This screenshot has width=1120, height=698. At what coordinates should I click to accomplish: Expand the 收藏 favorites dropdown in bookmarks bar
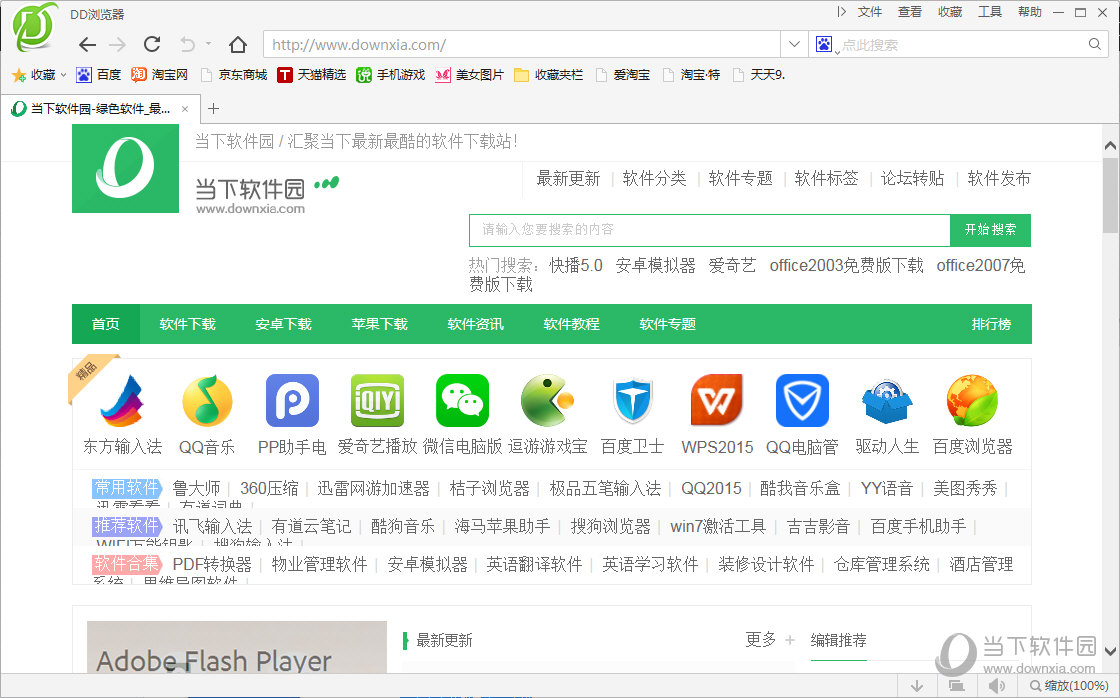coord(63,75)
